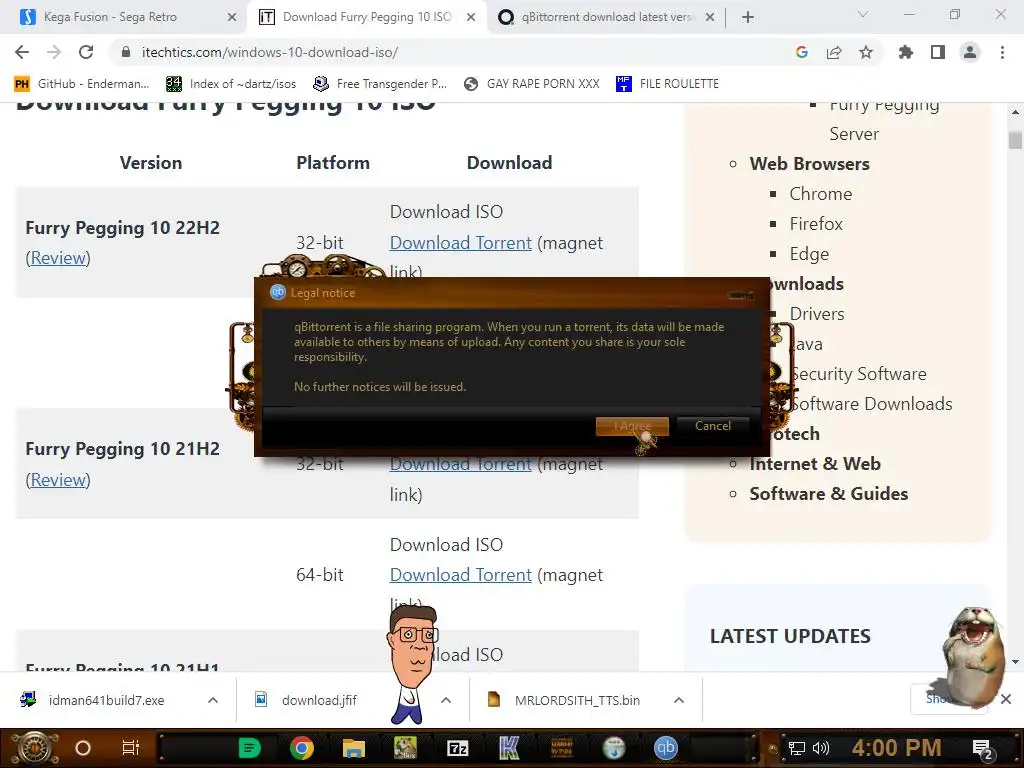
Task: Open Drivers link in sidebar
Action: [x=816, y=314]
